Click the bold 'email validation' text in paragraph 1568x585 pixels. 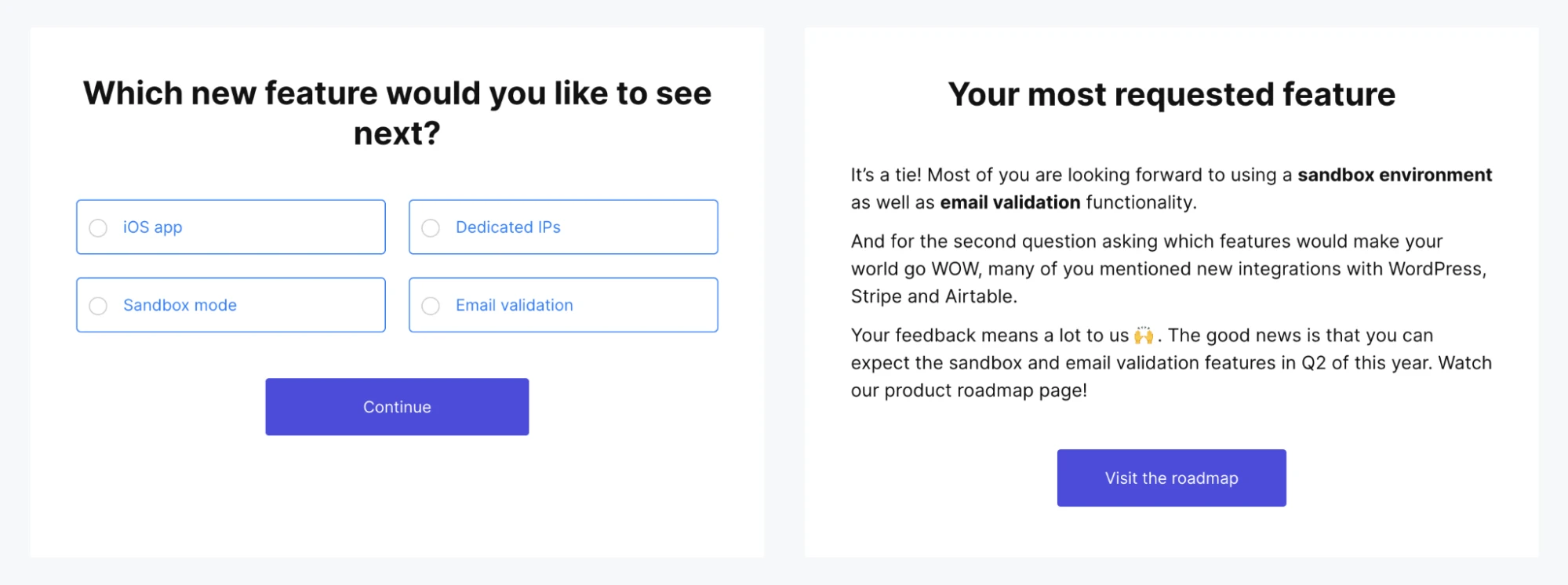coord(1010,202)
